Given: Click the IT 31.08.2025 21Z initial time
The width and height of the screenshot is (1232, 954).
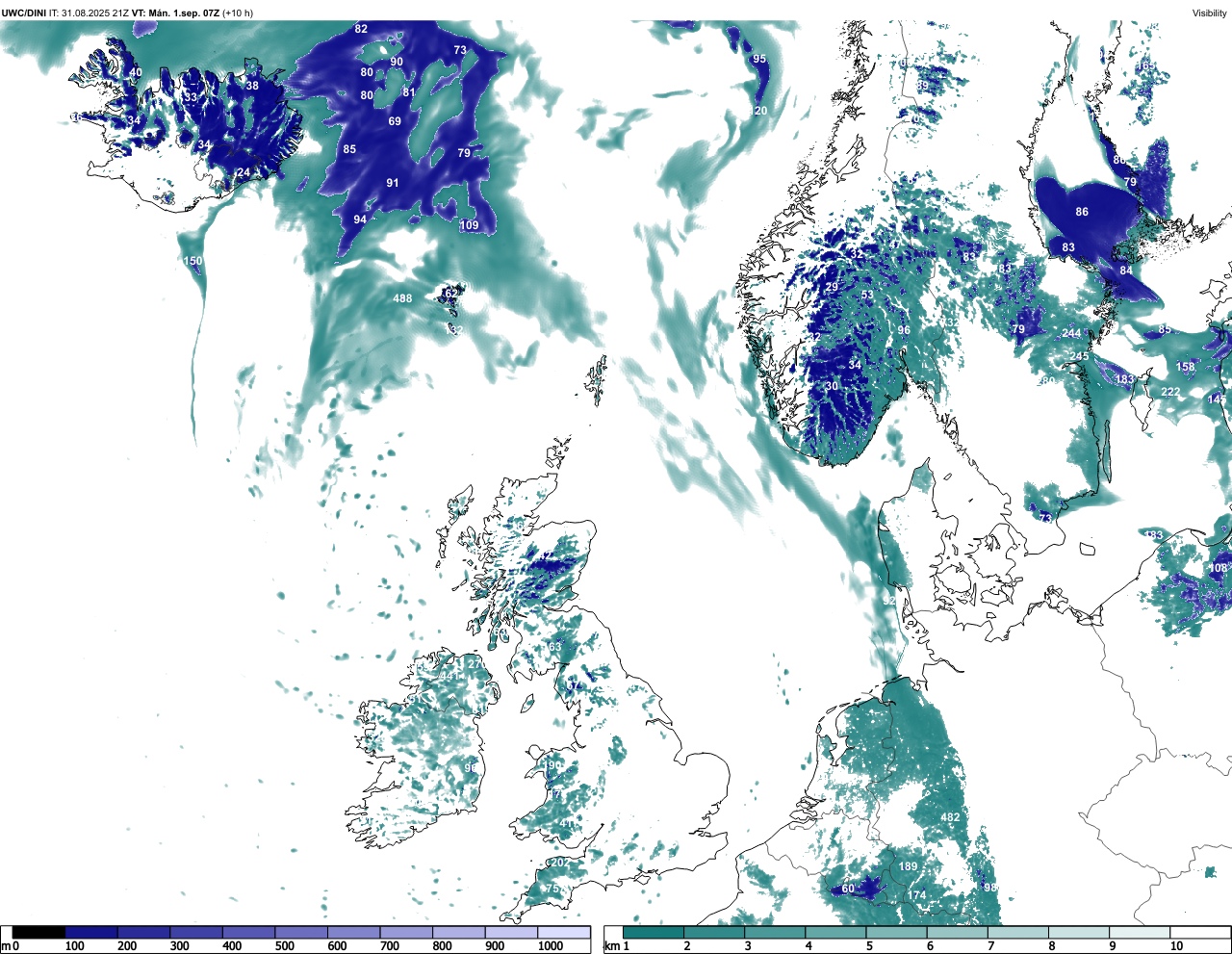Looking at the screenshot, I should (x=89, y=13).
